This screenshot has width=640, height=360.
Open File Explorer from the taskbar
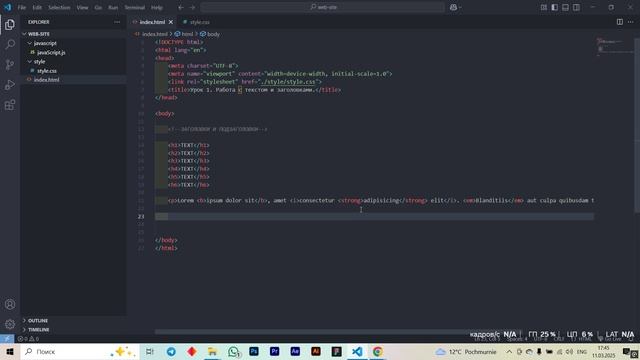coord(212,351)
